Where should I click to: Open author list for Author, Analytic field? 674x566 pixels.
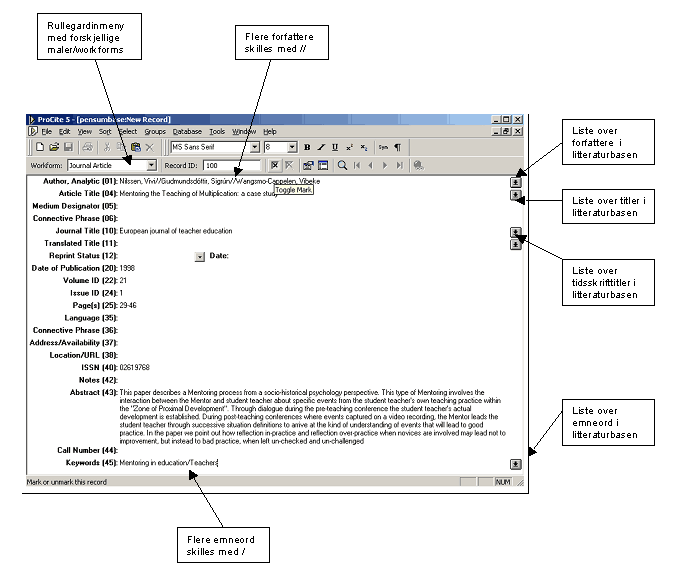coord(515,182)
